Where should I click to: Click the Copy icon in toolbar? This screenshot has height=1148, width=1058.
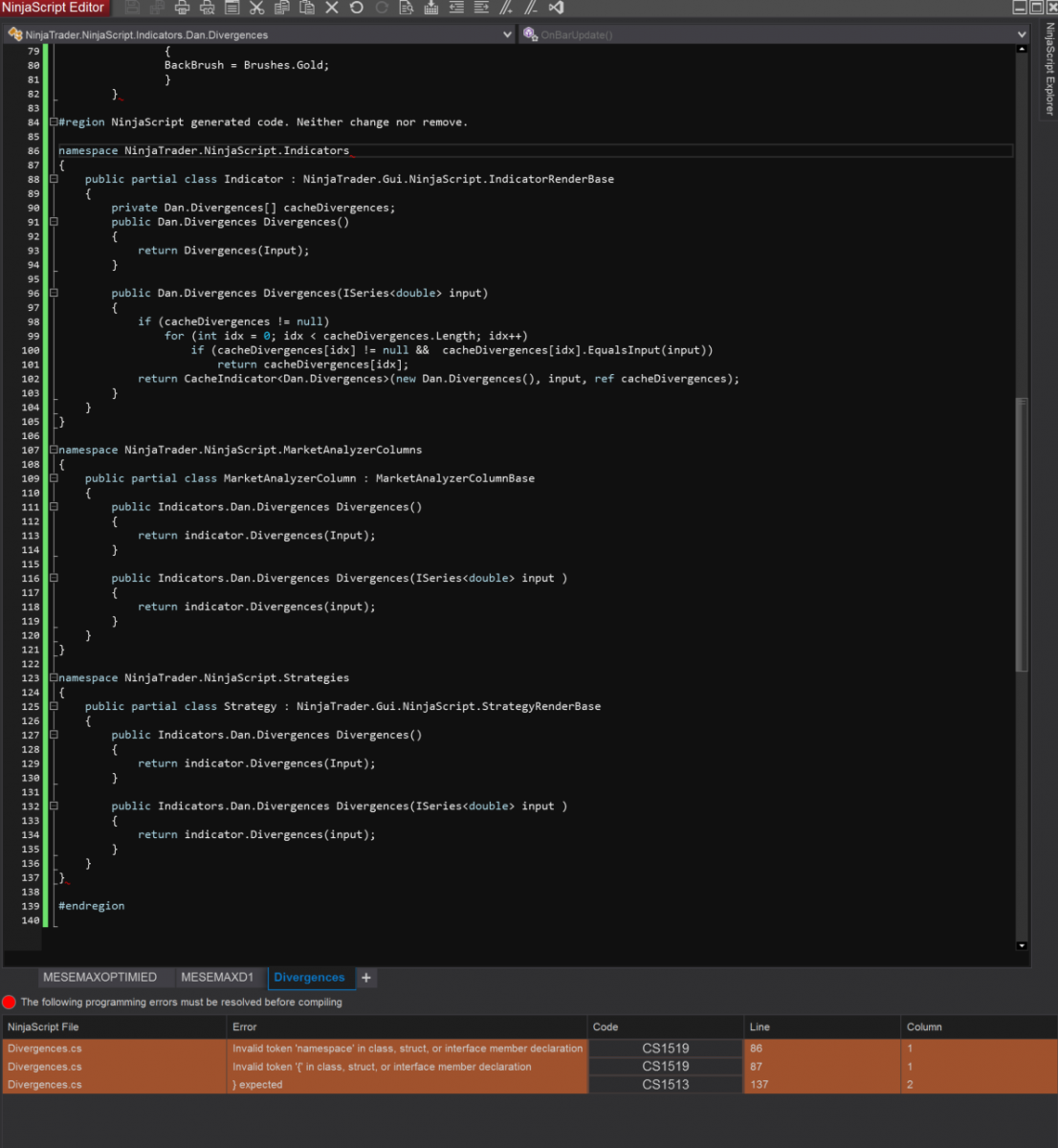281,8
